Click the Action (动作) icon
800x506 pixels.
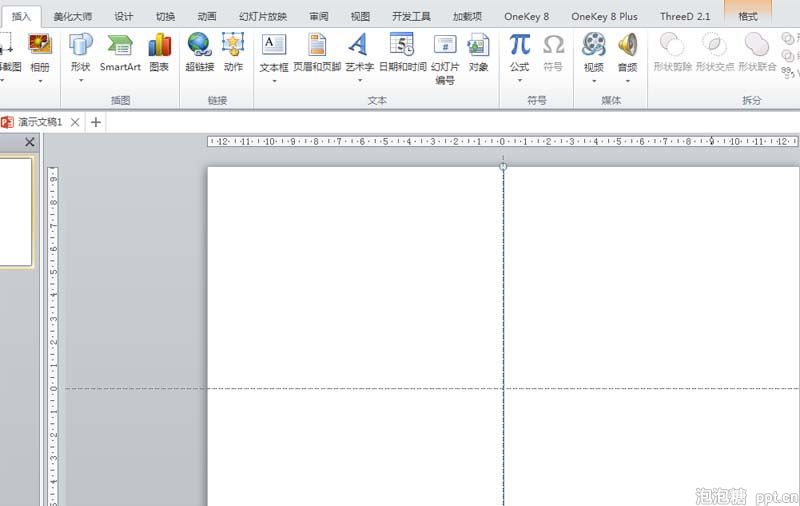tap(233, 45)
